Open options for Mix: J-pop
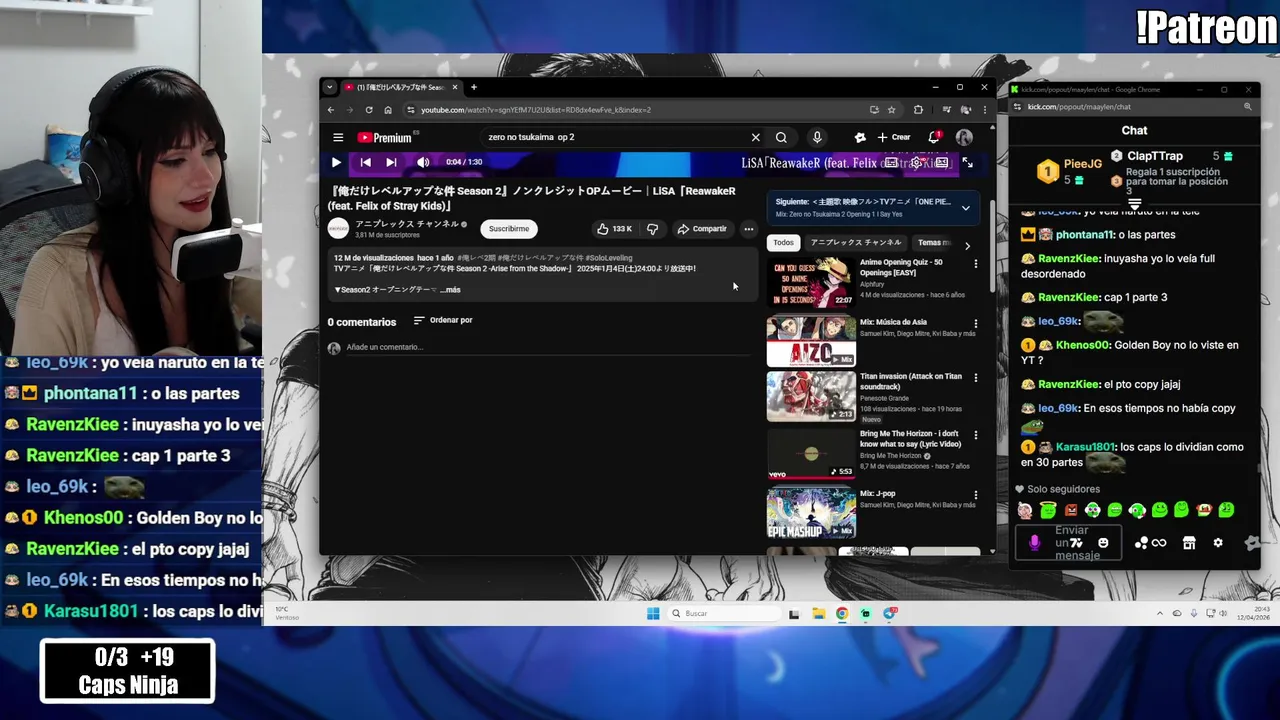 (976, 495)
